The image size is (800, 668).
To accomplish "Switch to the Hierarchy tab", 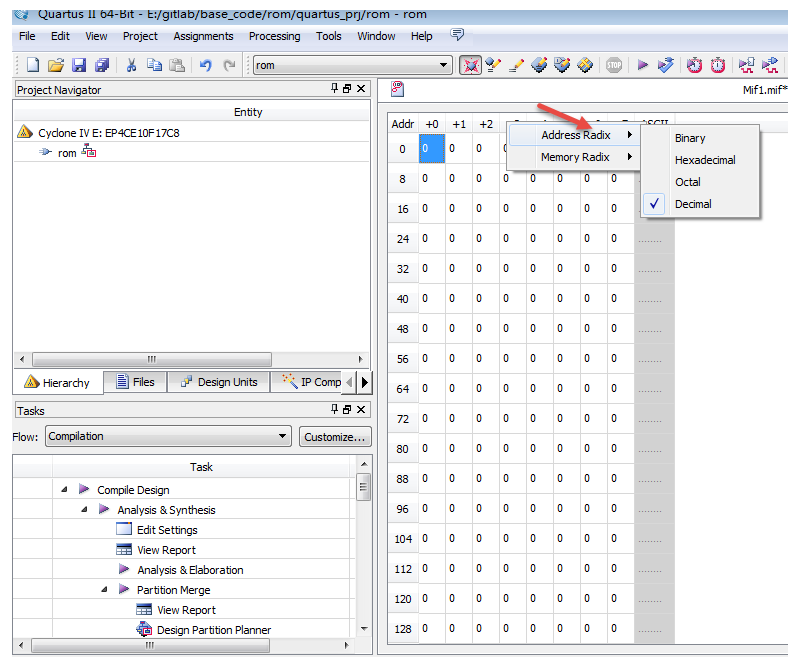I will (x=58, y=383).
